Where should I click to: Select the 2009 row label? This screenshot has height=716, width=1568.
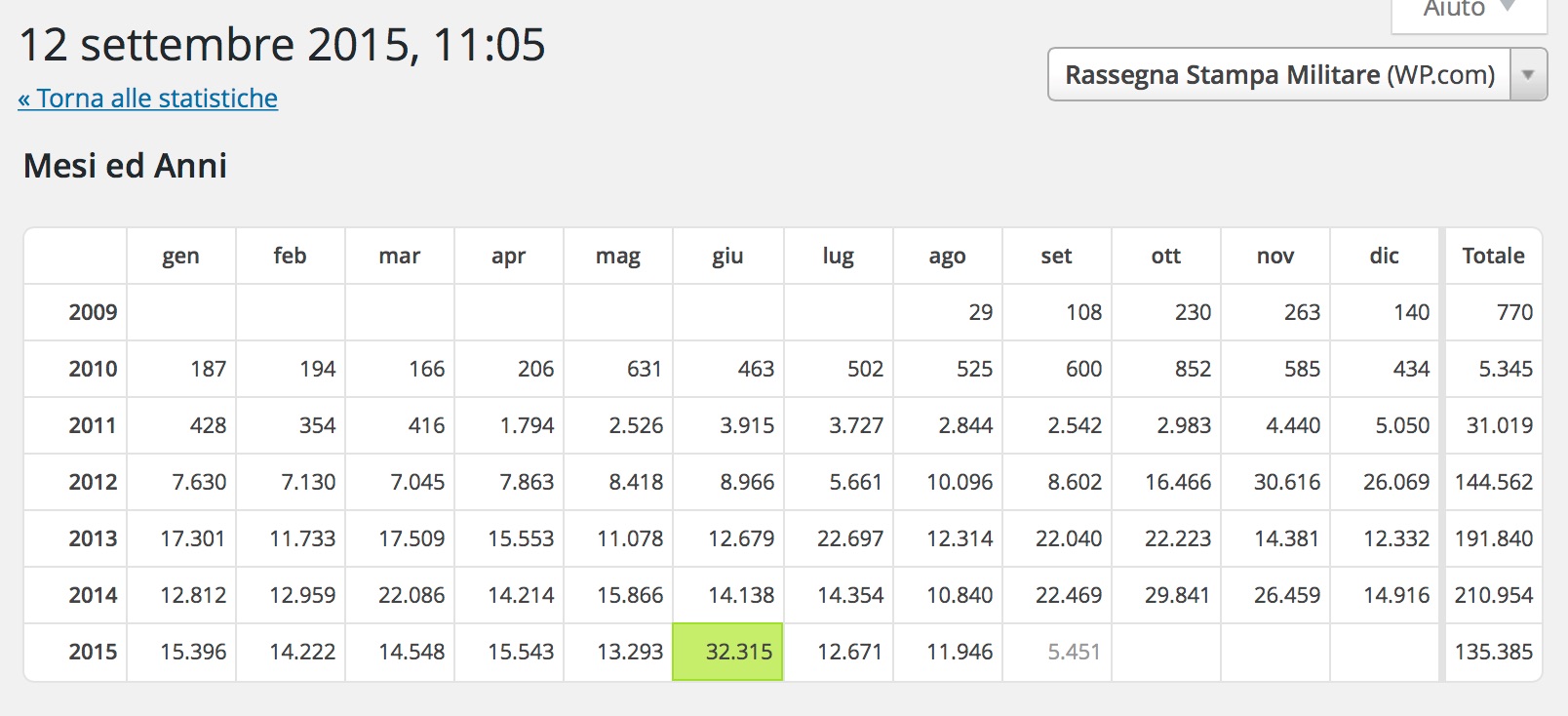tap(93, 312)
